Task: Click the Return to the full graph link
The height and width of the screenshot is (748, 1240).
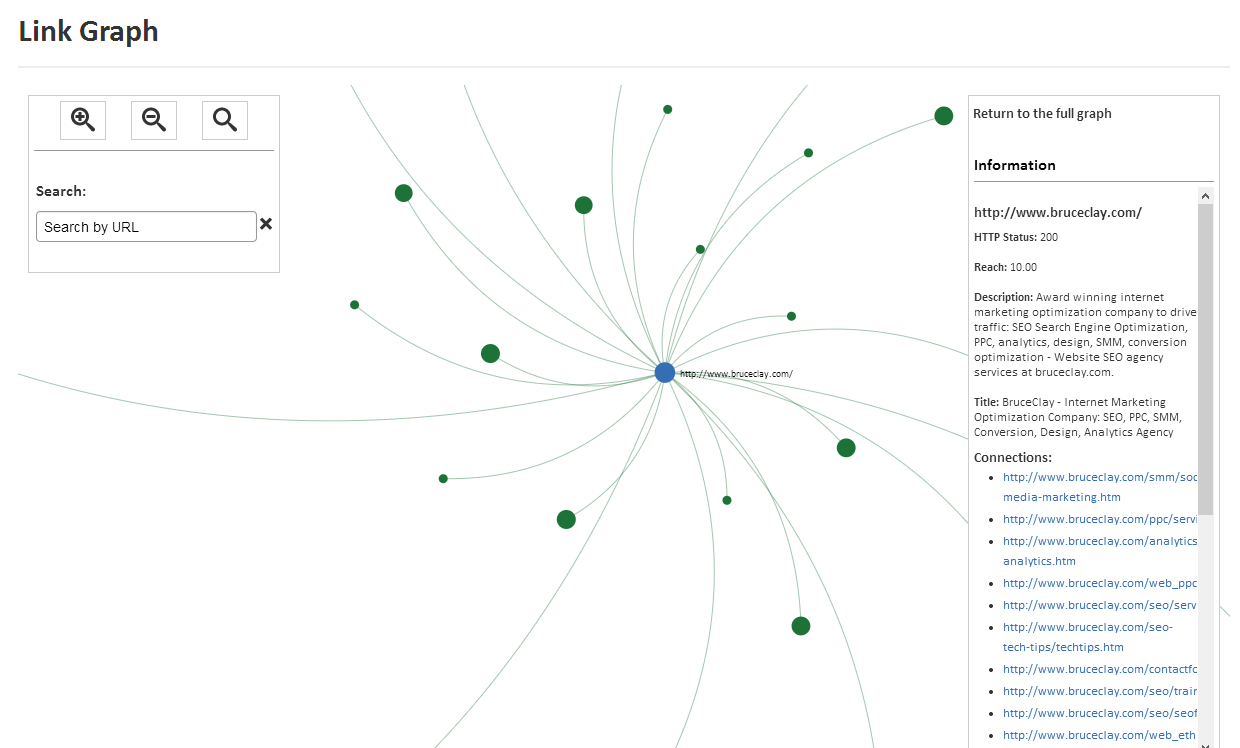Action: click(1042, 114)
